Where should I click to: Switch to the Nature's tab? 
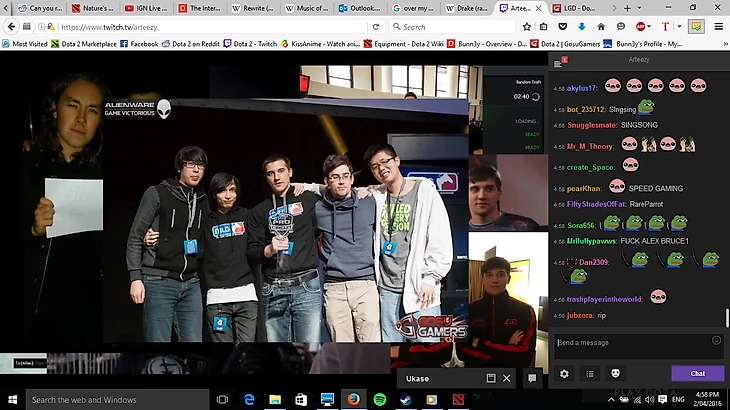[93, 8]
